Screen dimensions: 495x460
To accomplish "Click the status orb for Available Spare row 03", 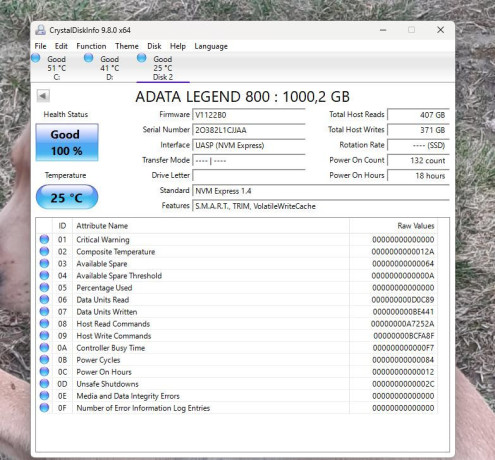I will 44,263.
